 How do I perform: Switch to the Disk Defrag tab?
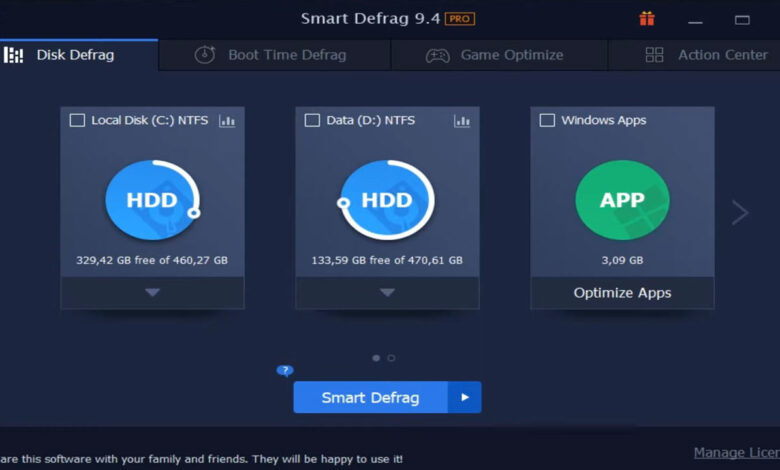coord(79,55)
